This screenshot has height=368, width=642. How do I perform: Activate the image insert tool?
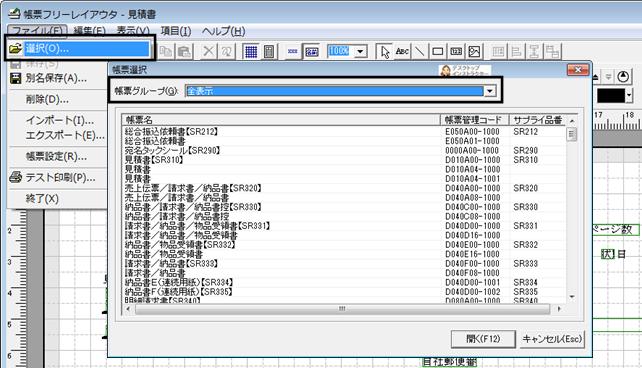click(474, 52)
